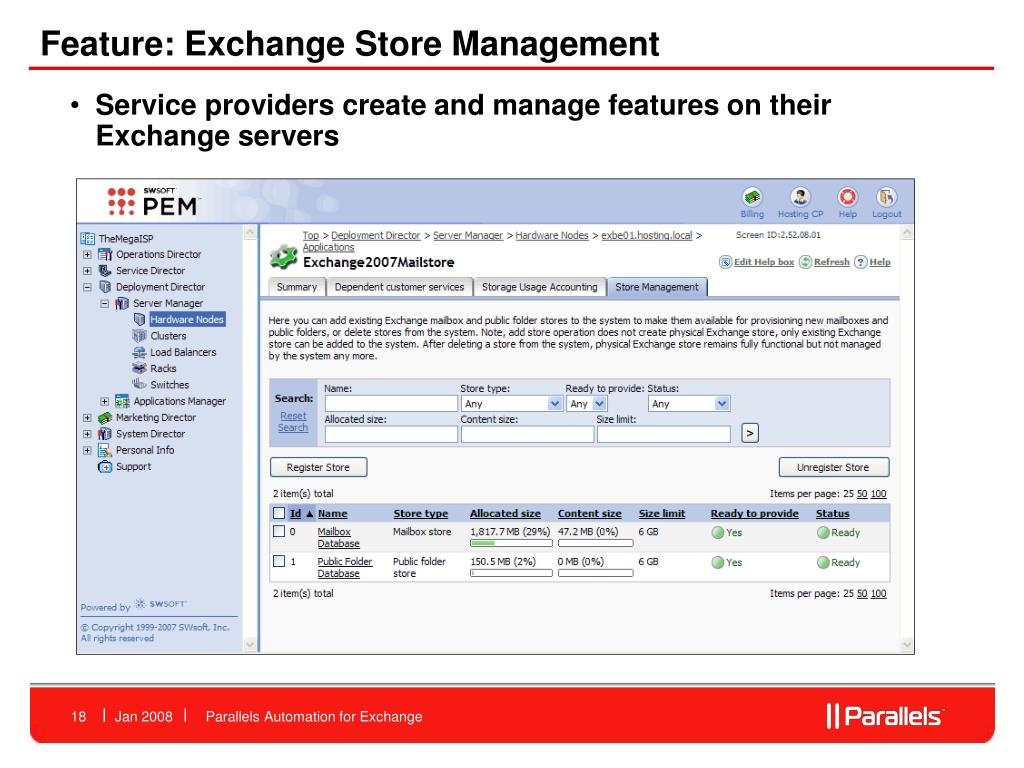The width and height of the screenshot is (1024, 768).
Task: Open the Hosting CP icon
Action: (x=800, y=197)
